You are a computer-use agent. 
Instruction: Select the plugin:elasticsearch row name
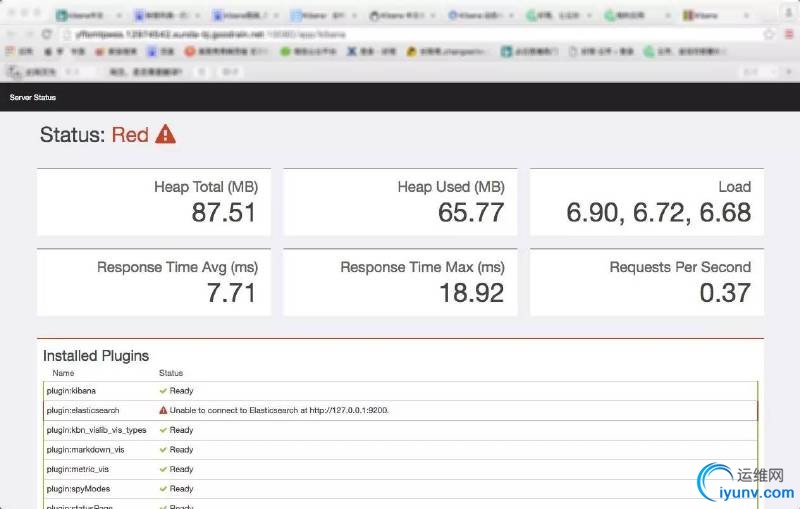point(83,410)
